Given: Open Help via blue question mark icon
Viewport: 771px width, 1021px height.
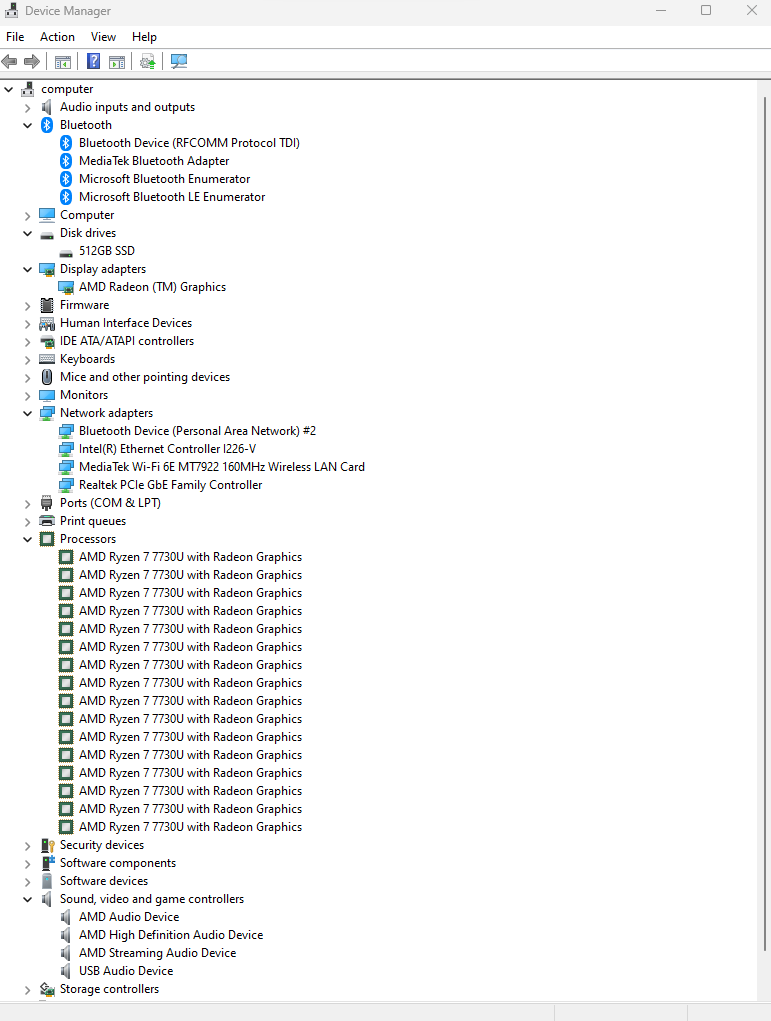Looking at the screenshot, I should [x=94, y=62].
